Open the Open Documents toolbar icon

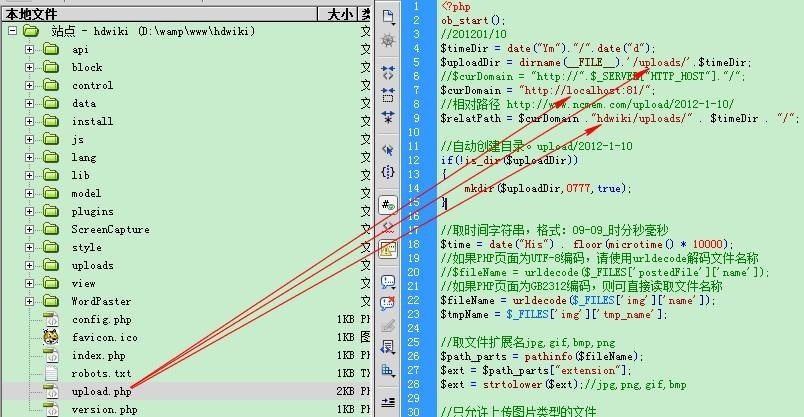point(388,17)
